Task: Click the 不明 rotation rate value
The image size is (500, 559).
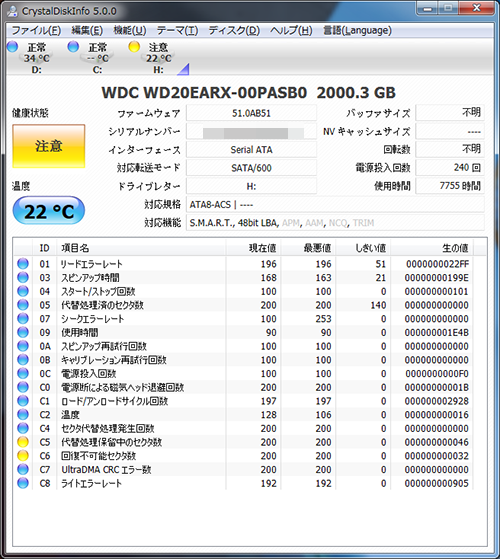Action: 450,149
